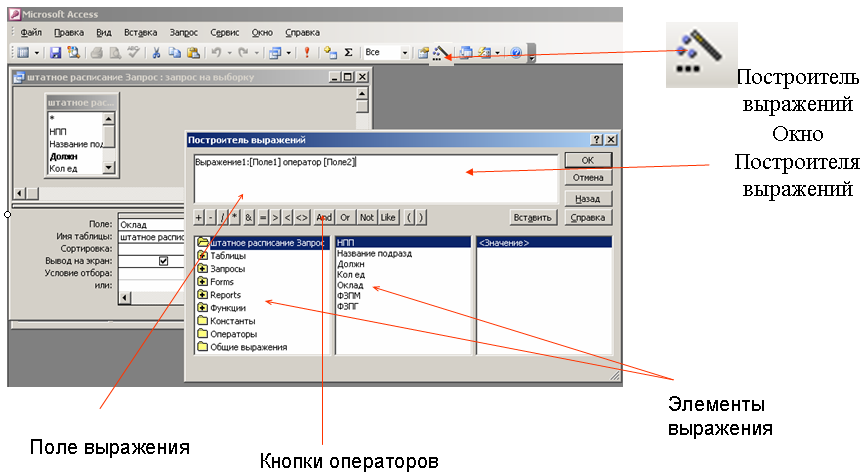Click the Build wand icon in toolbar
The height and width of the screenshot is (475, 866).
441,53
